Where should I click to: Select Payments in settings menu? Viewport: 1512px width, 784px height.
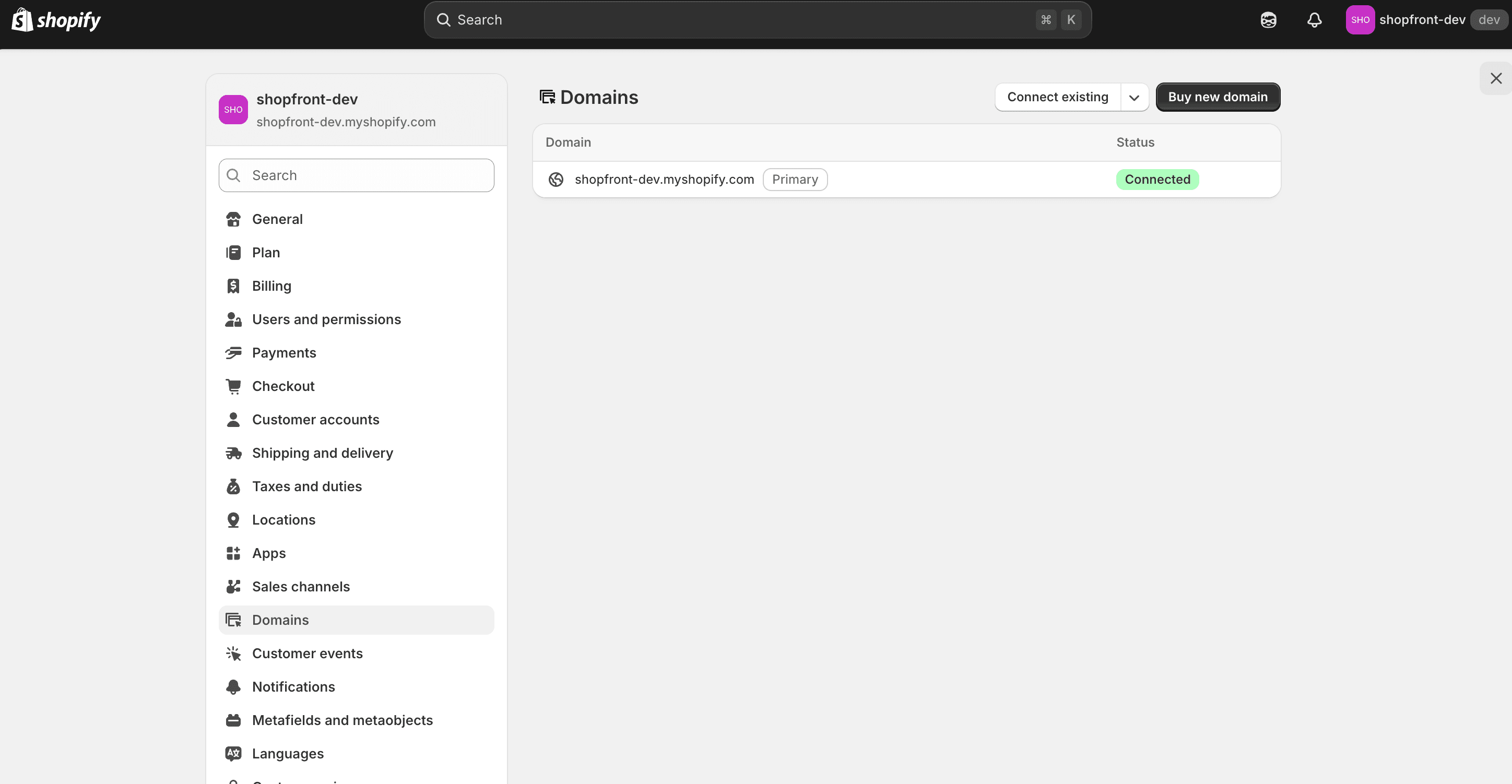click(356, 353)
